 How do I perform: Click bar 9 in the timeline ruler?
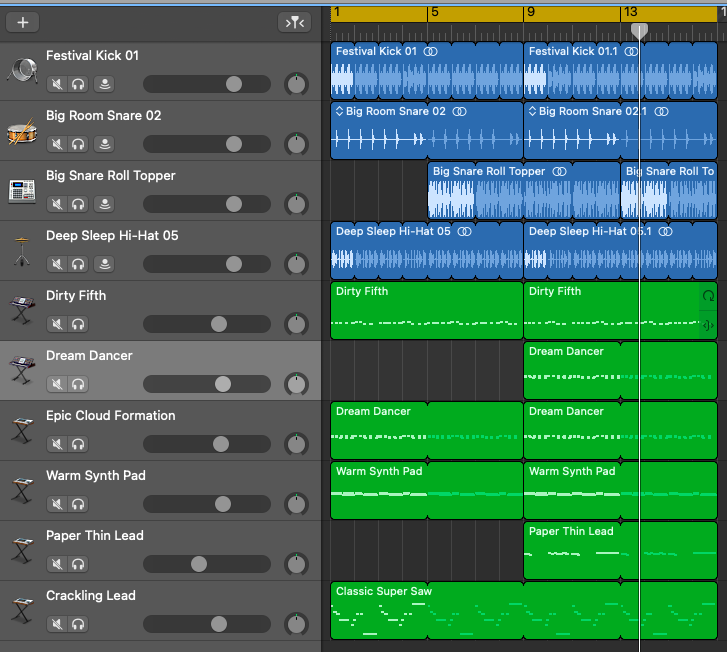point(531,13)
